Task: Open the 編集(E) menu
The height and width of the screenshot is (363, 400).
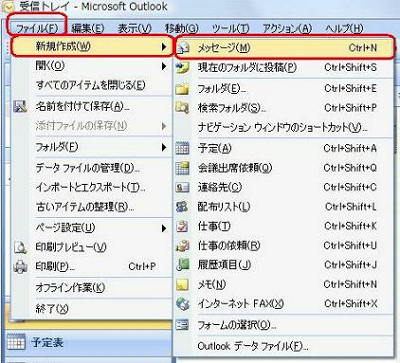Action: click(x=88, y=29)
